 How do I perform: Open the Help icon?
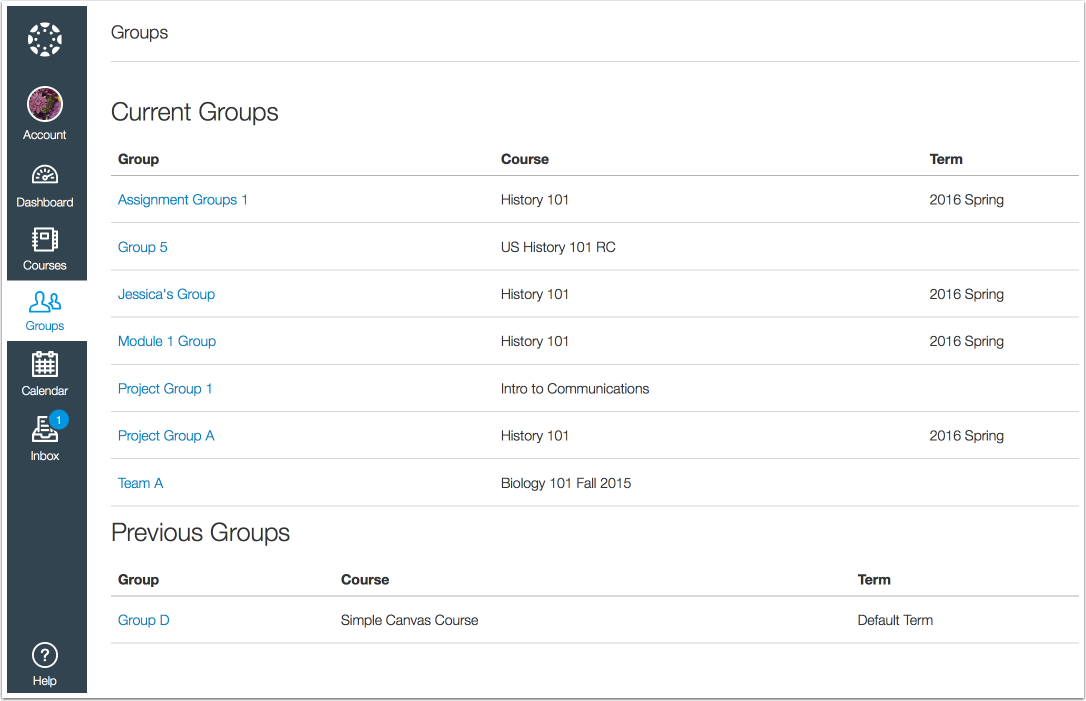tap(45, 655)
